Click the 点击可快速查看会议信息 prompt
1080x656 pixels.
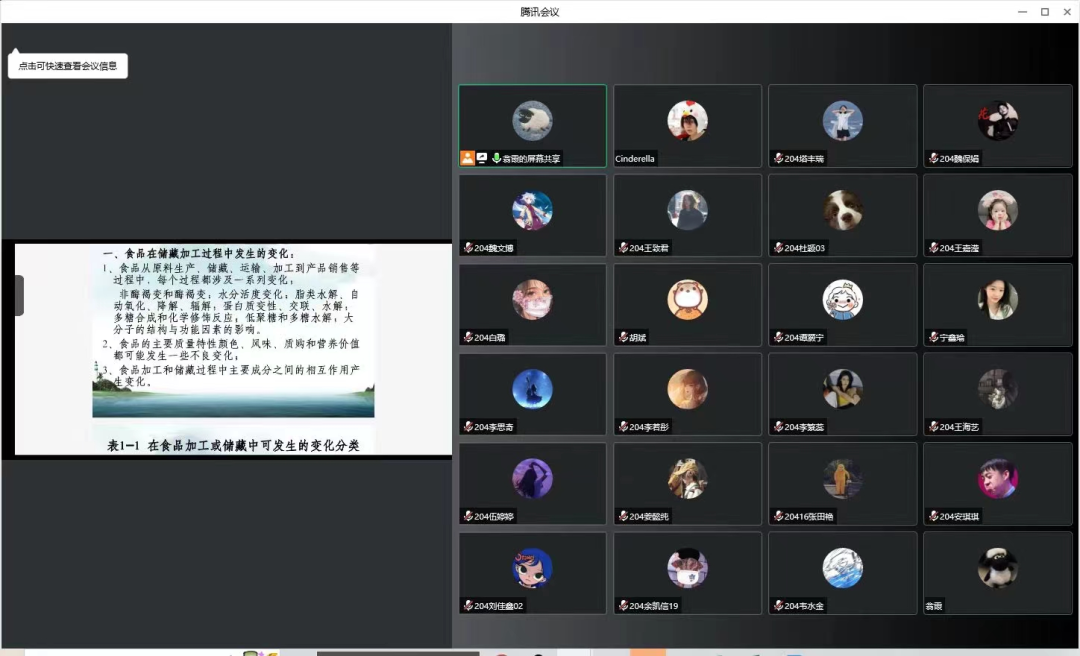67,65
